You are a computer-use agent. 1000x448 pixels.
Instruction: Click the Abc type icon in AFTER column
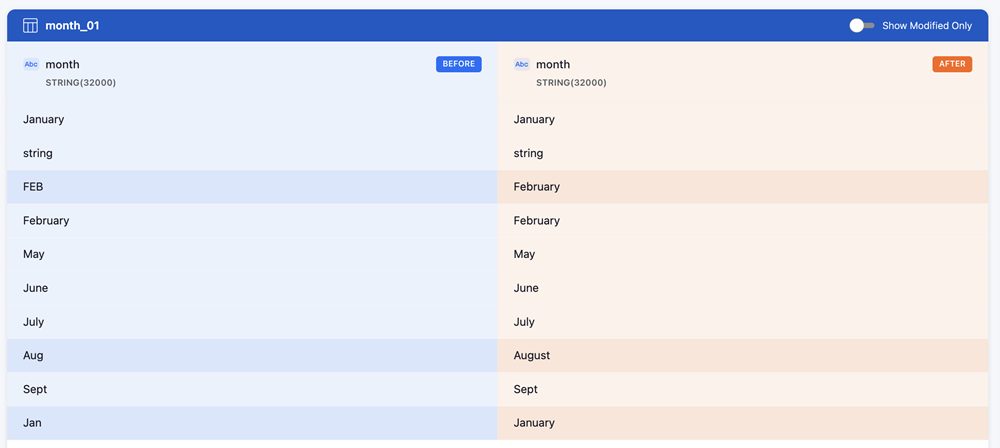522,64
